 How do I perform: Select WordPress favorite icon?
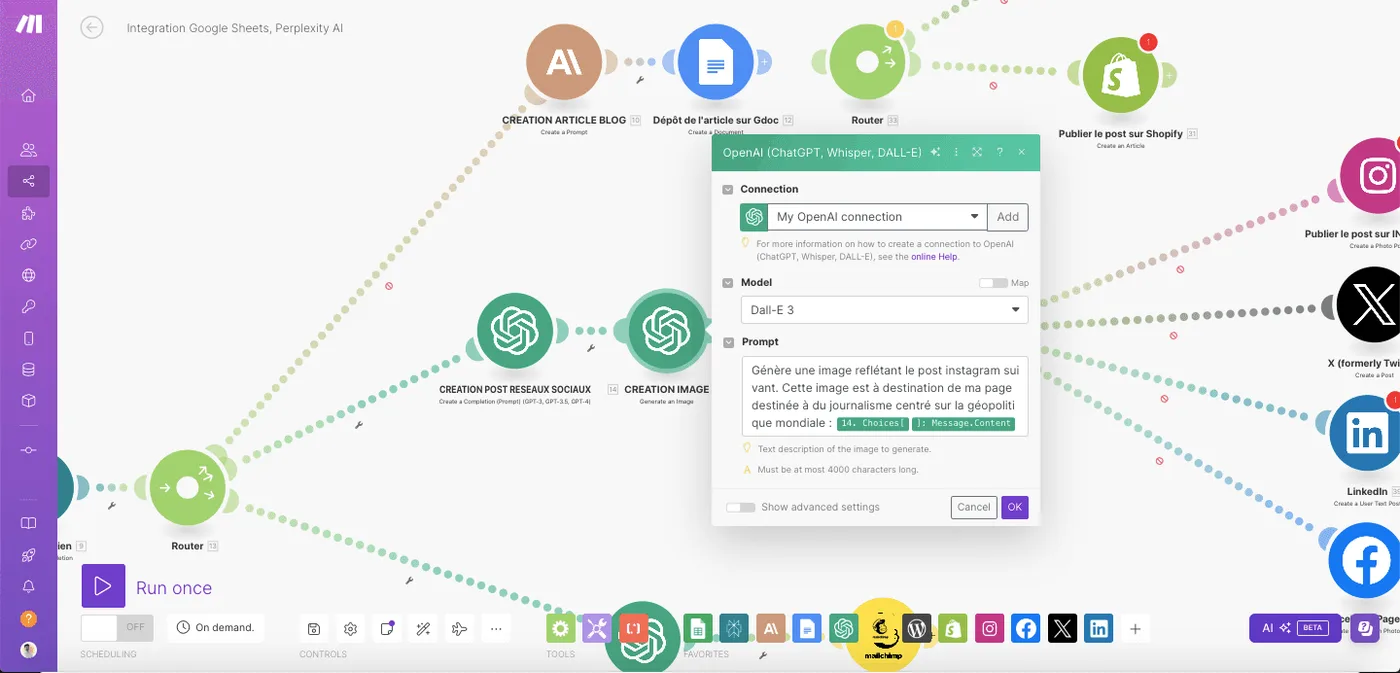point(916,628)
